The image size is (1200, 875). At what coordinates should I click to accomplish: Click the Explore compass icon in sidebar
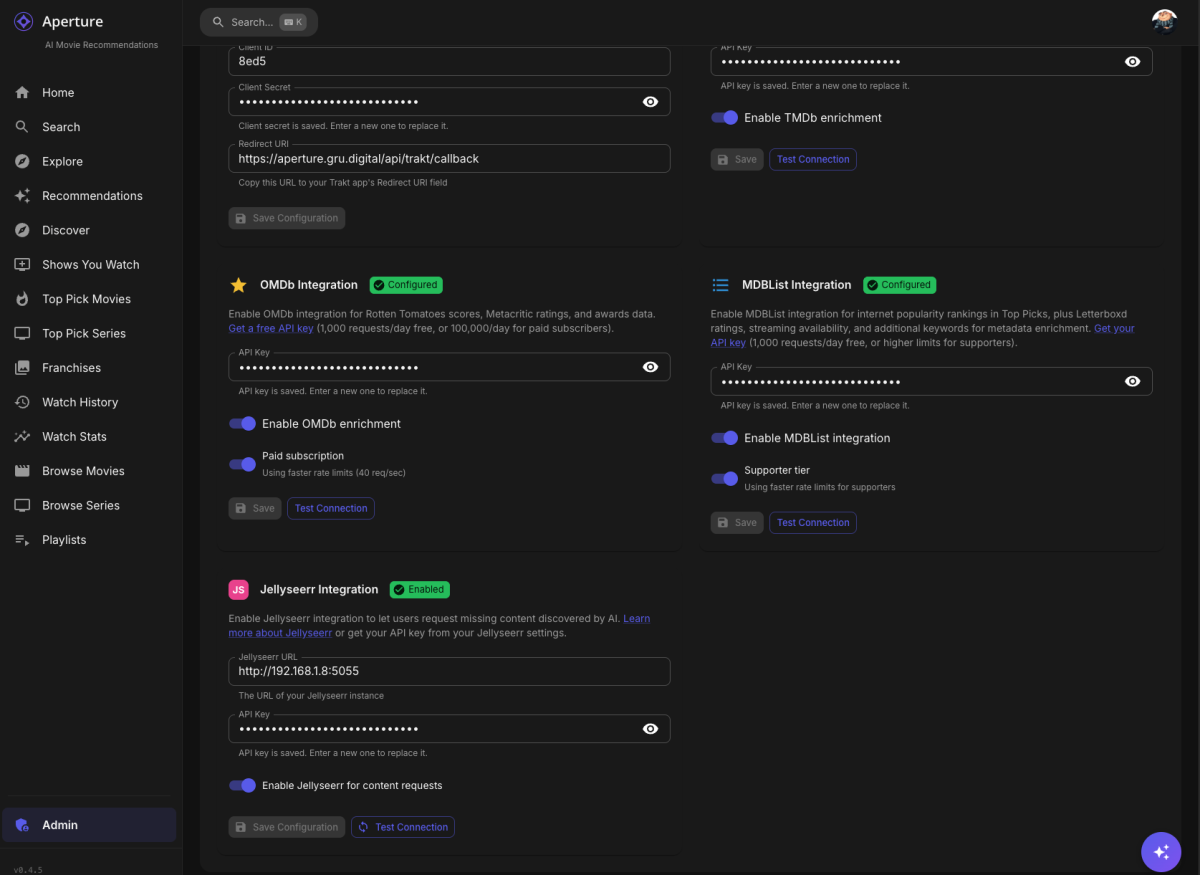tap(22, 161)
